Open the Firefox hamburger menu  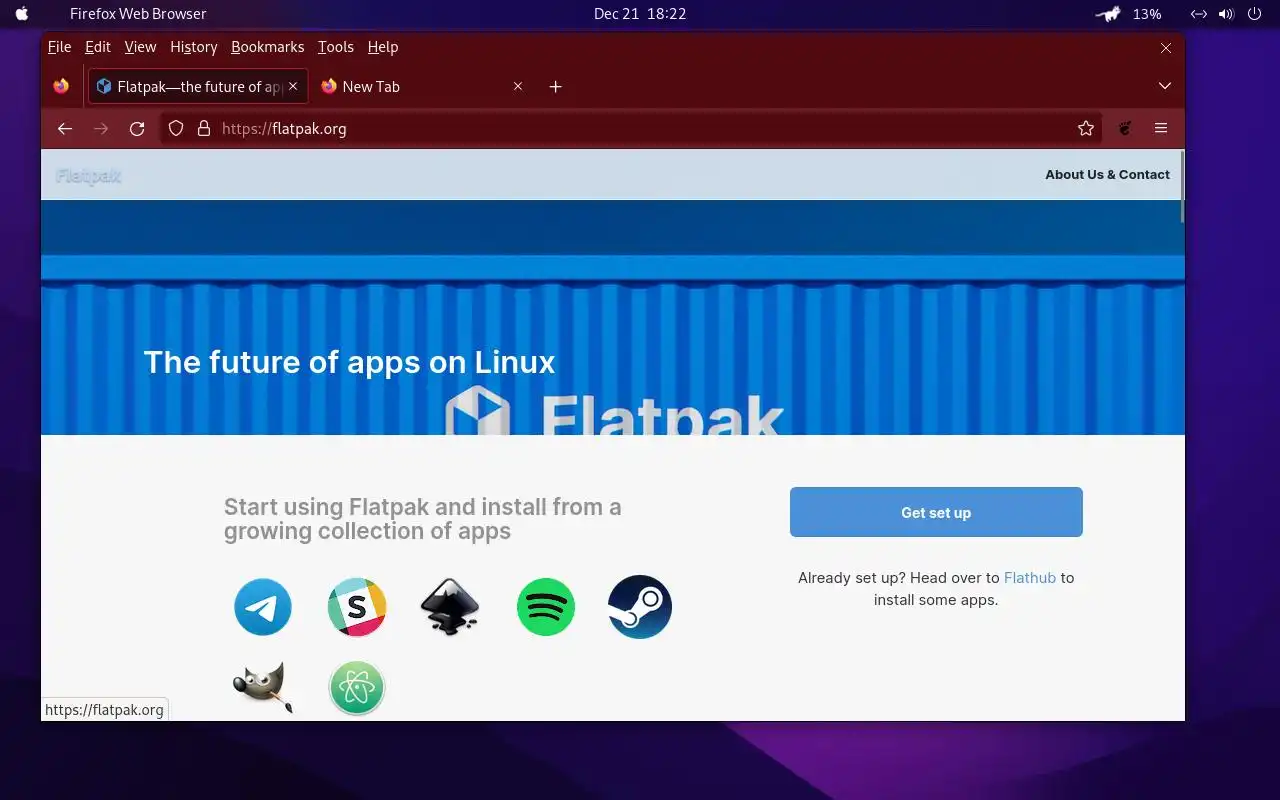point(1161,128)
